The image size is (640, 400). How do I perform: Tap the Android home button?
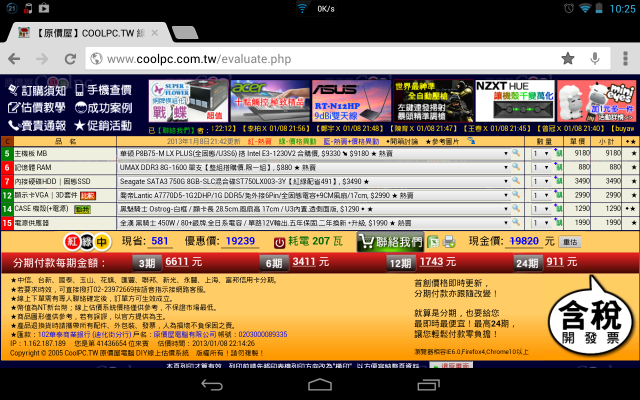[320, 384]
